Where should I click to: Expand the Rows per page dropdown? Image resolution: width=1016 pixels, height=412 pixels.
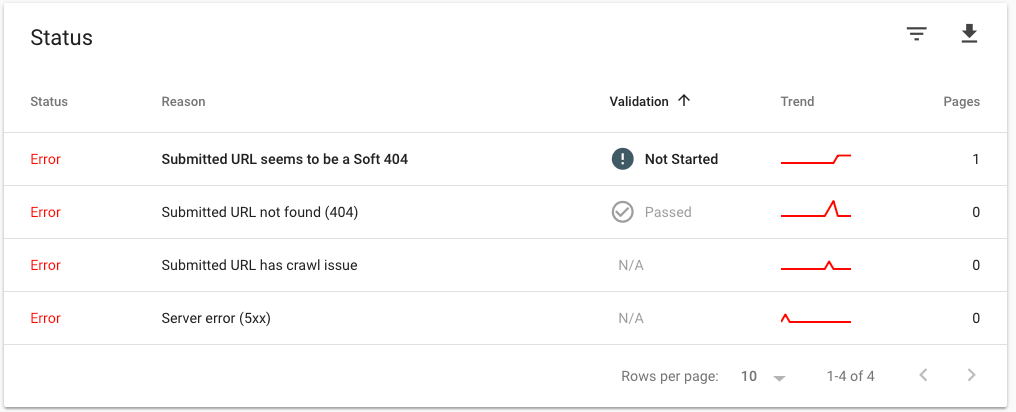click(x=764, y=377)
